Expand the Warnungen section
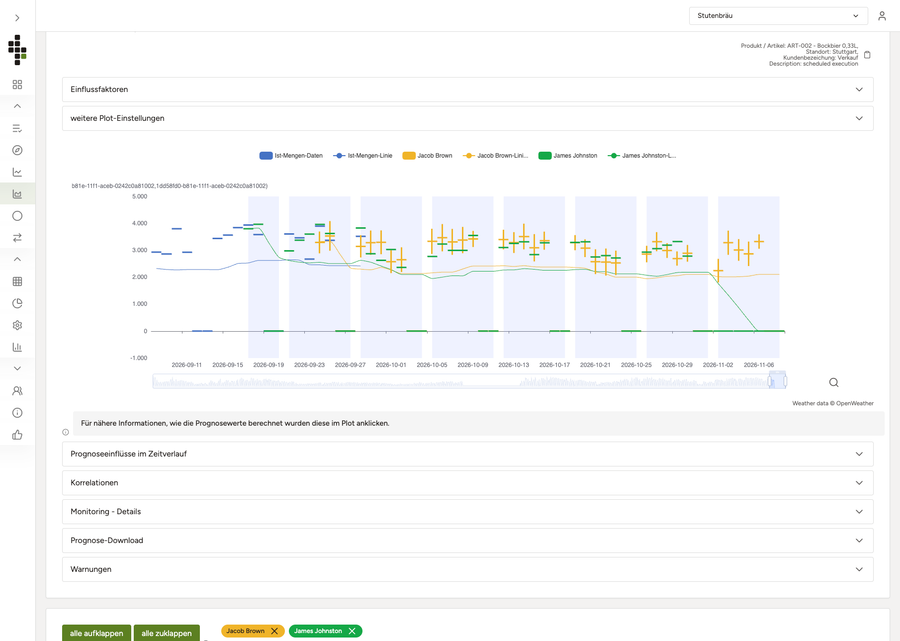The image size is (900, 641). click(x=467, y=569)
